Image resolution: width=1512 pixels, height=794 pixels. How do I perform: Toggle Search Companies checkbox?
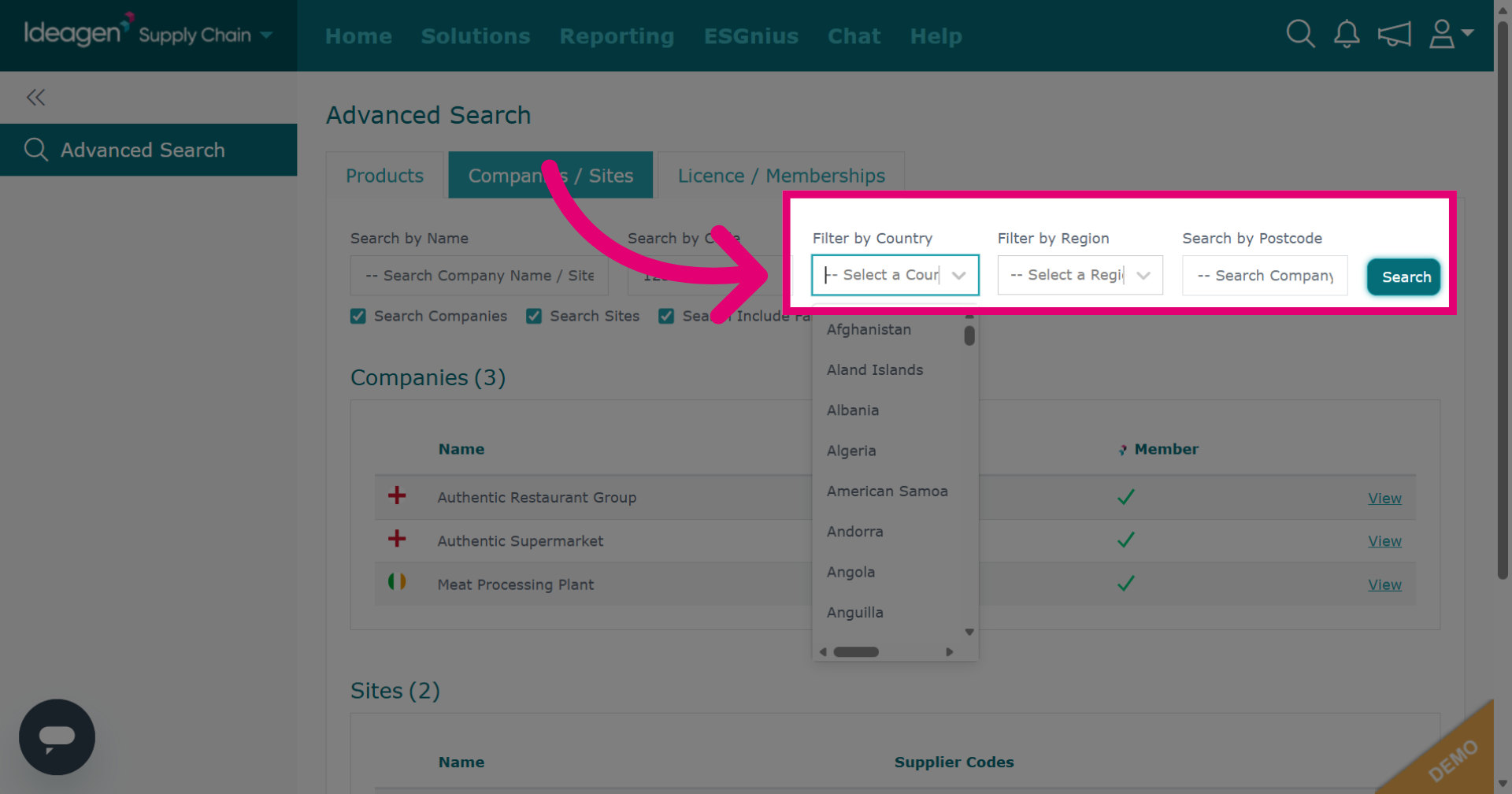point(358,316)
